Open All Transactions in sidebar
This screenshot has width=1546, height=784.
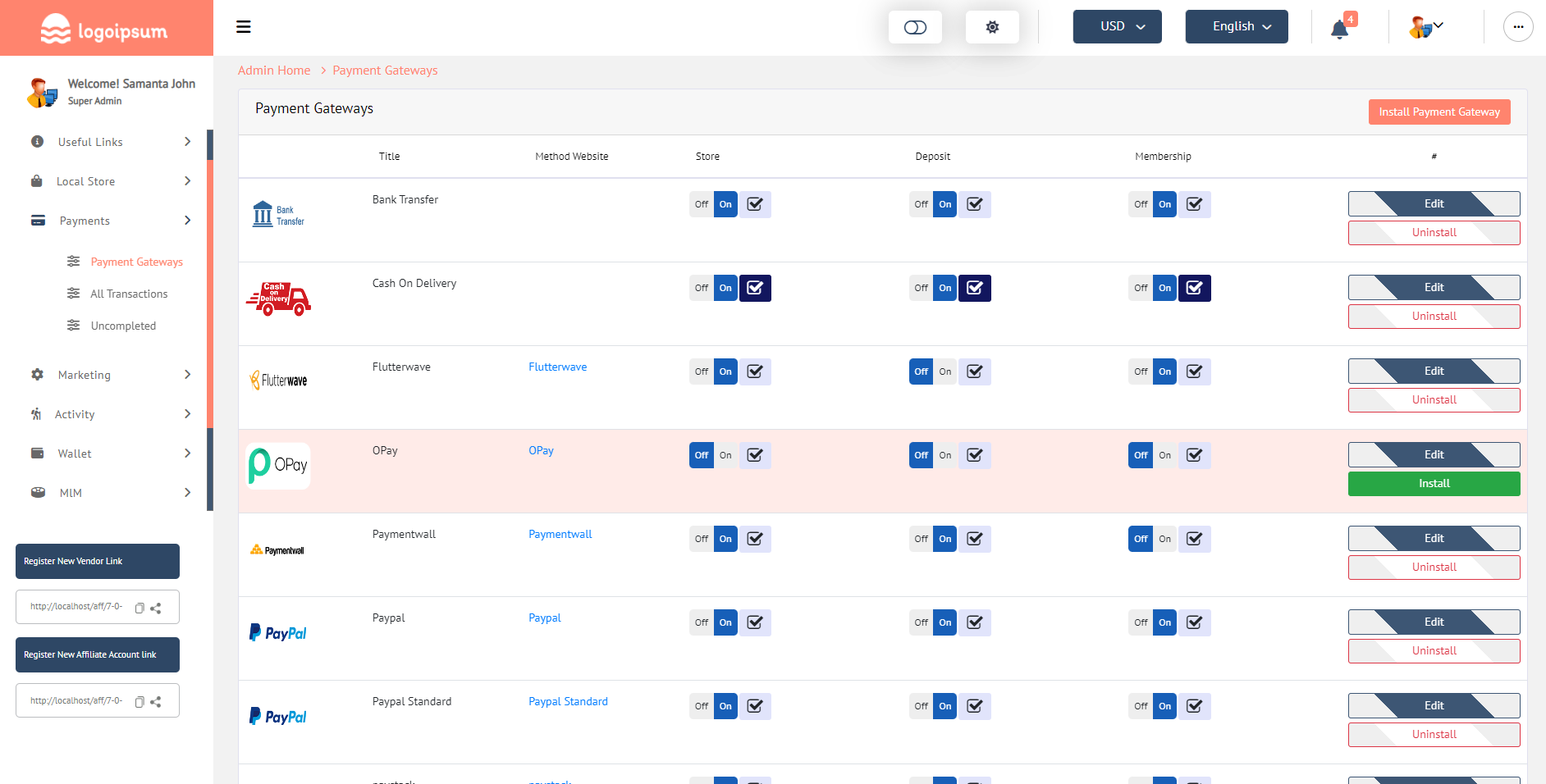[x=129, y=294]
